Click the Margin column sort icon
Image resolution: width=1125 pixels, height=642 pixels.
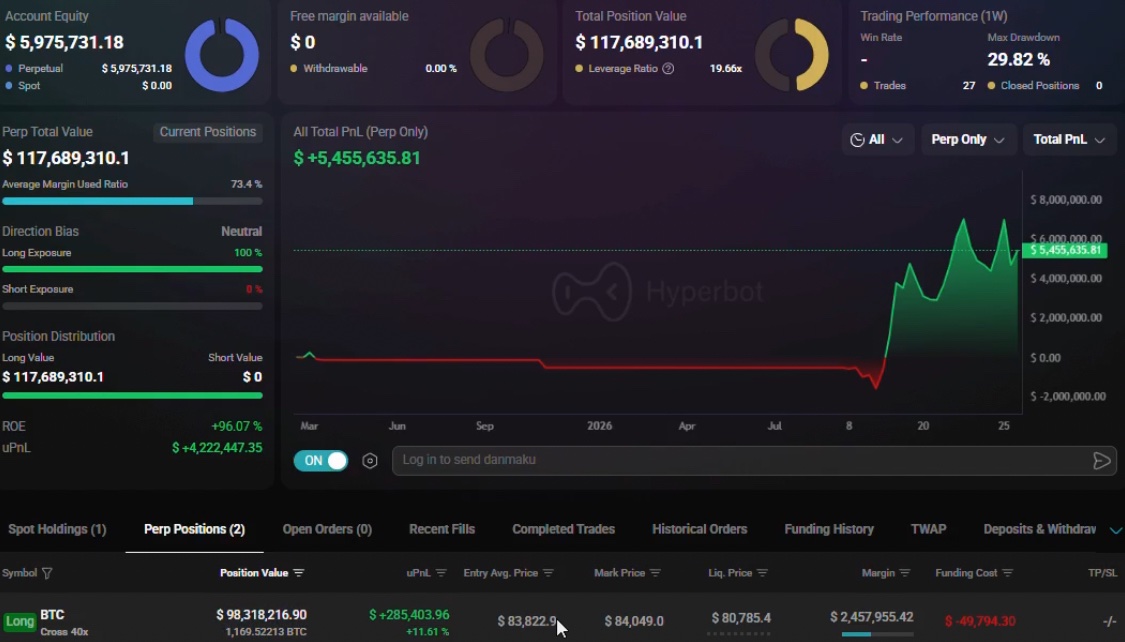(x=905, y=573)
